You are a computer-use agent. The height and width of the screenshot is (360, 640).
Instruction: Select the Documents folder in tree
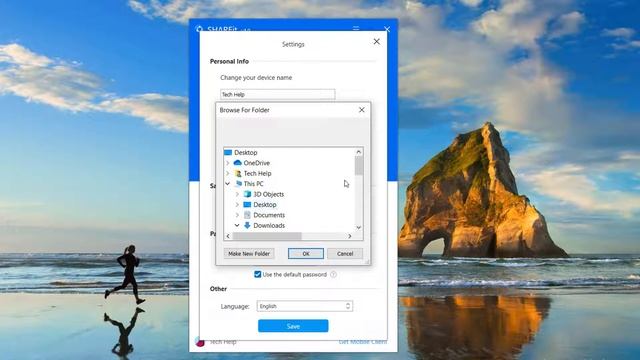(x=269, y=215)
